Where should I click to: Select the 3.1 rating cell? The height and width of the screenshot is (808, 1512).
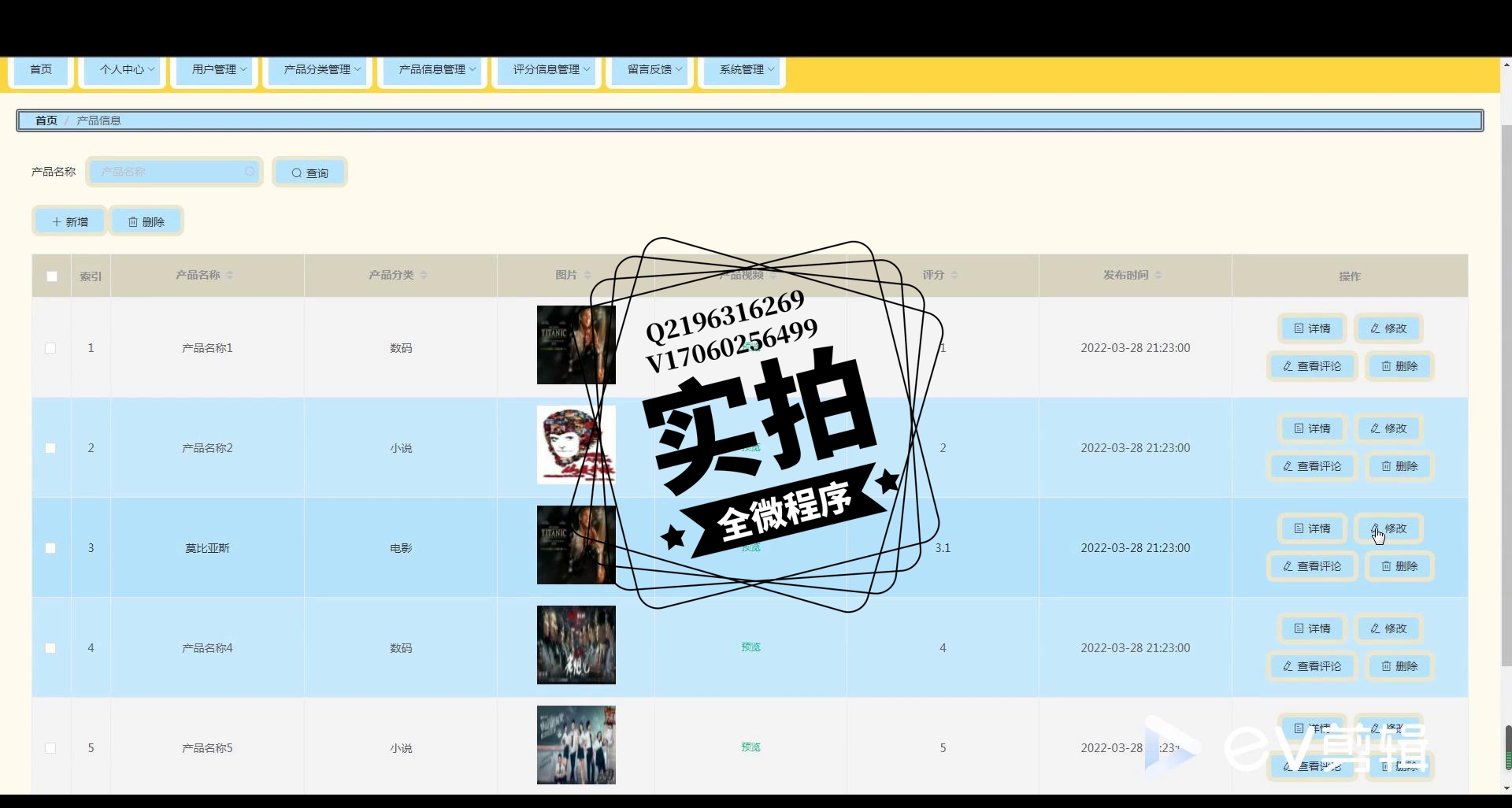(x=943, y=548)
